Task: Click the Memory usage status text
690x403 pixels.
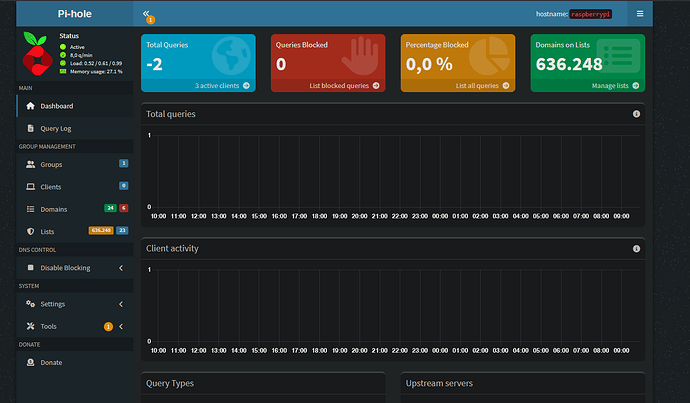Action: [x=96, y=71]
